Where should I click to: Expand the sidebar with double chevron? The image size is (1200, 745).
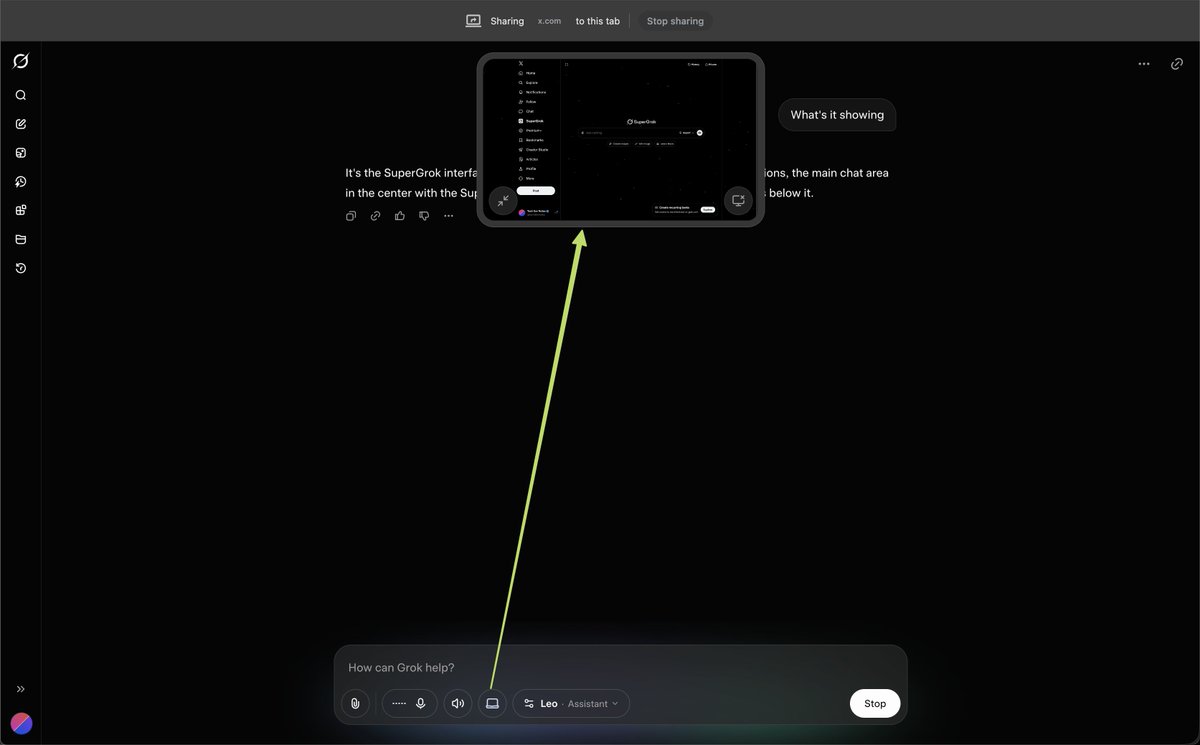[x=20, y=689]
